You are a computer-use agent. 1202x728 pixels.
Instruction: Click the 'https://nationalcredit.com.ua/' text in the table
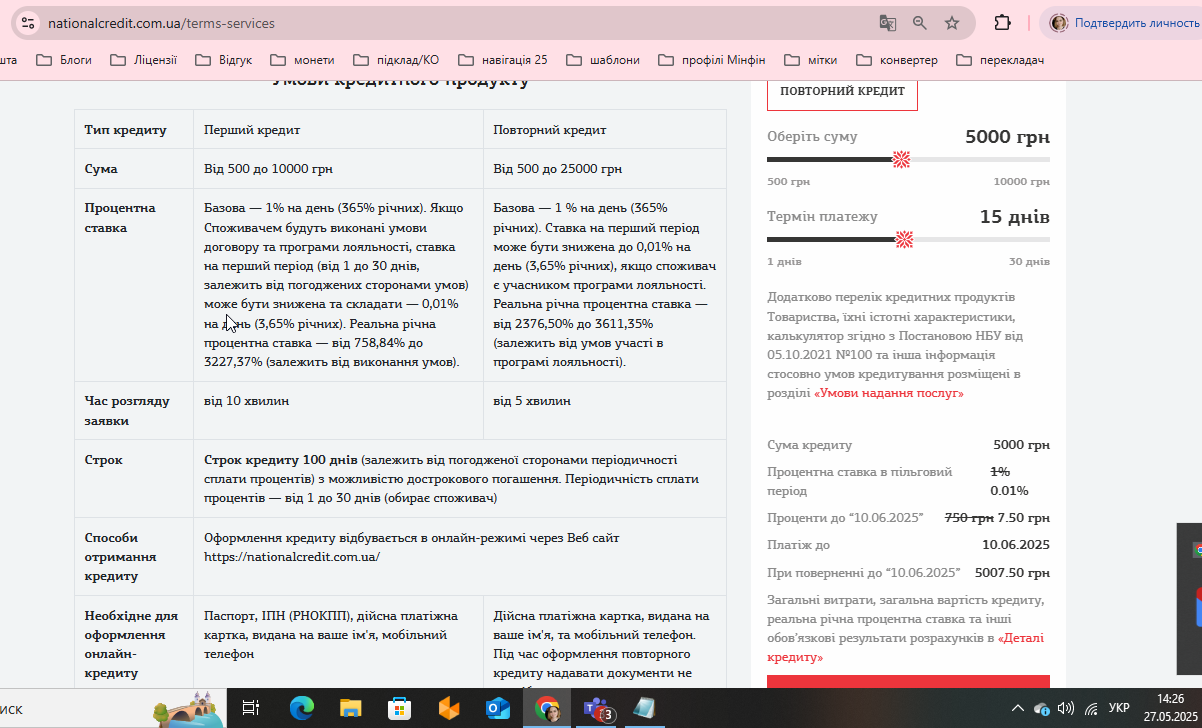(x=292, y=557)
